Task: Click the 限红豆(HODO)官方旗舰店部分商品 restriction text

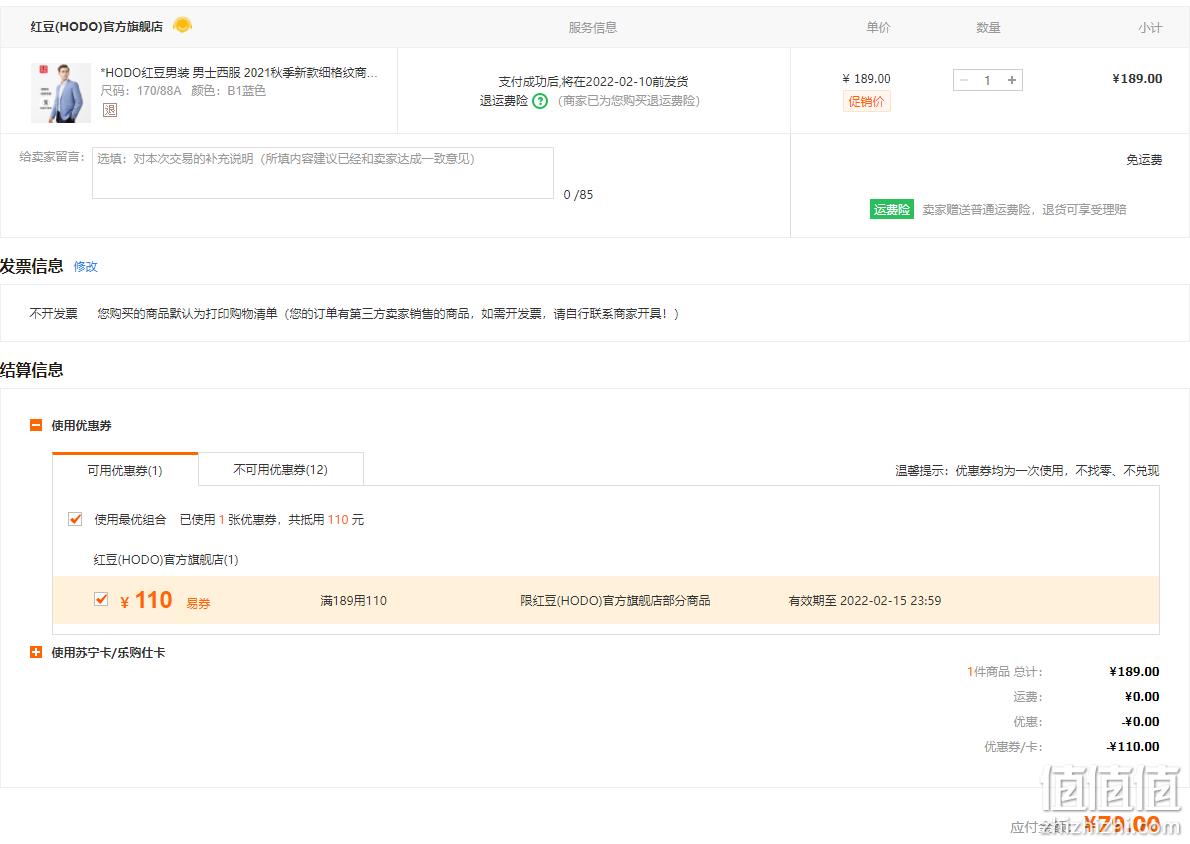Action: pos(615,600)
